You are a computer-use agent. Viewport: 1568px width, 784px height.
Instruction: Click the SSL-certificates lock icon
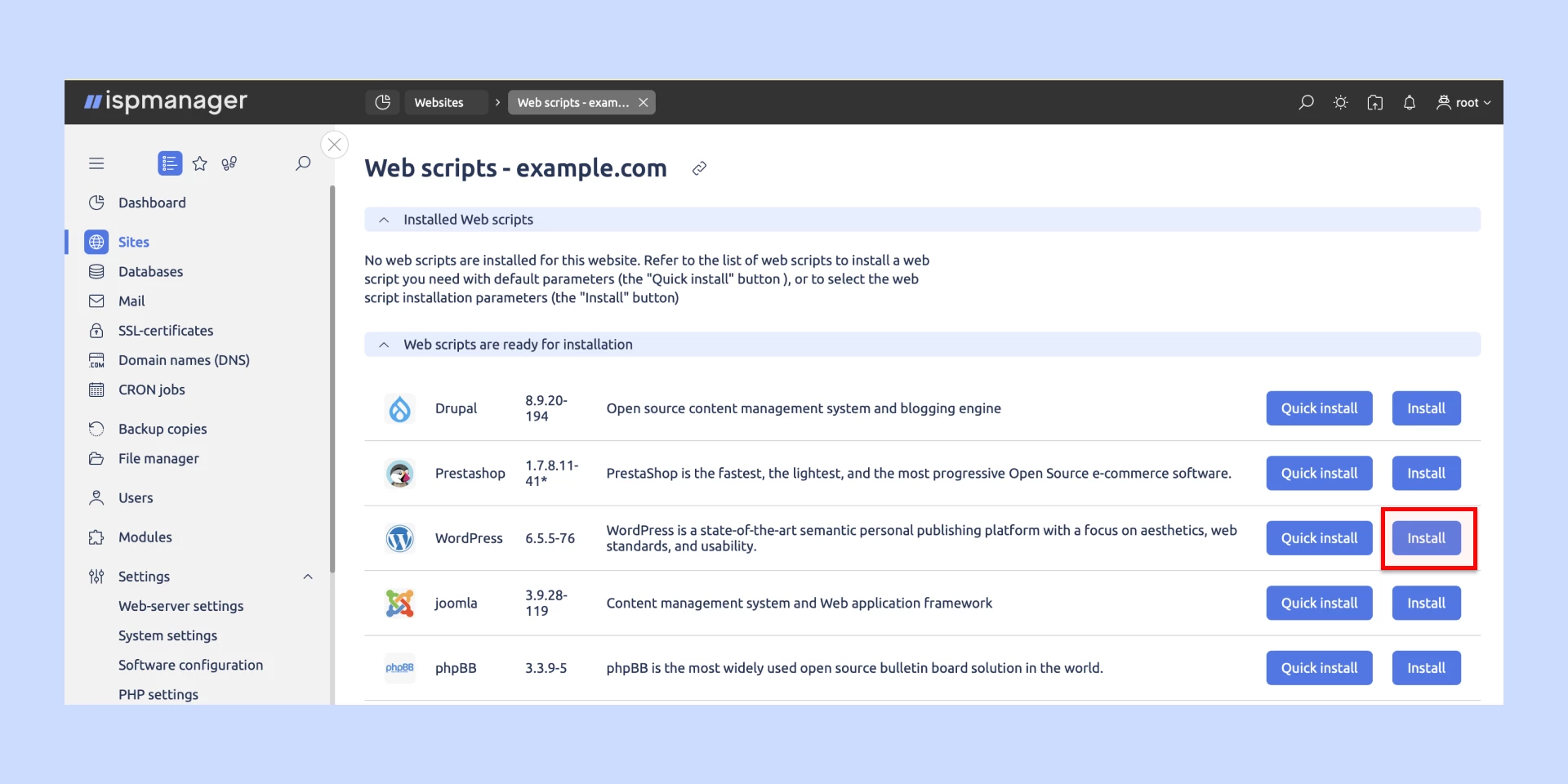[96, 331]
